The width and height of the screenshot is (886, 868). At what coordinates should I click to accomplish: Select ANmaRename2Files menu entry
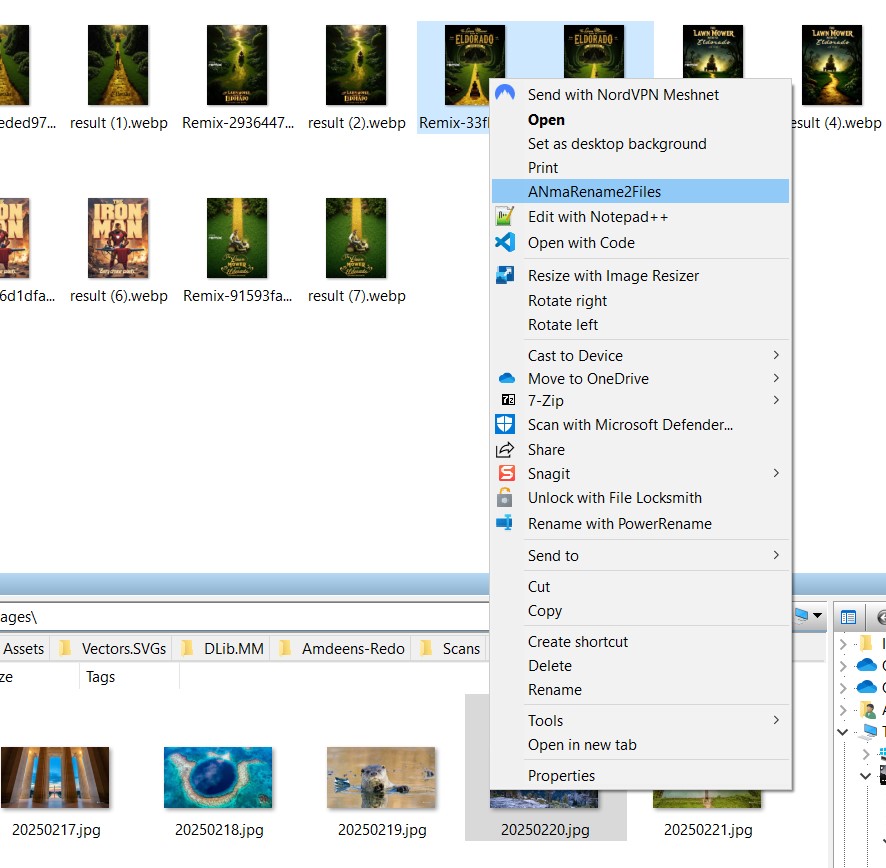pyautogui.click(x=594, y=192)
